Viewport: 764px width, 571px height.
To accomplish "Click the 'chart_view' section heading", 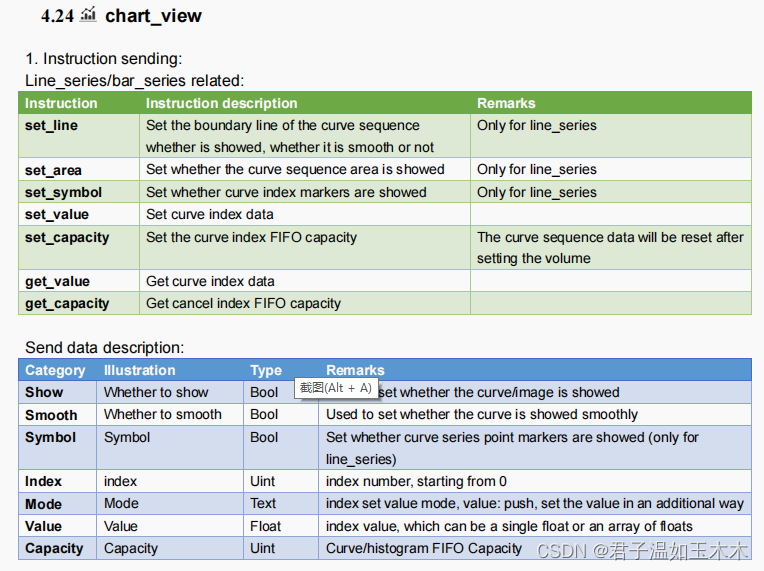I will pyautogui.click(x=153, y=16).
